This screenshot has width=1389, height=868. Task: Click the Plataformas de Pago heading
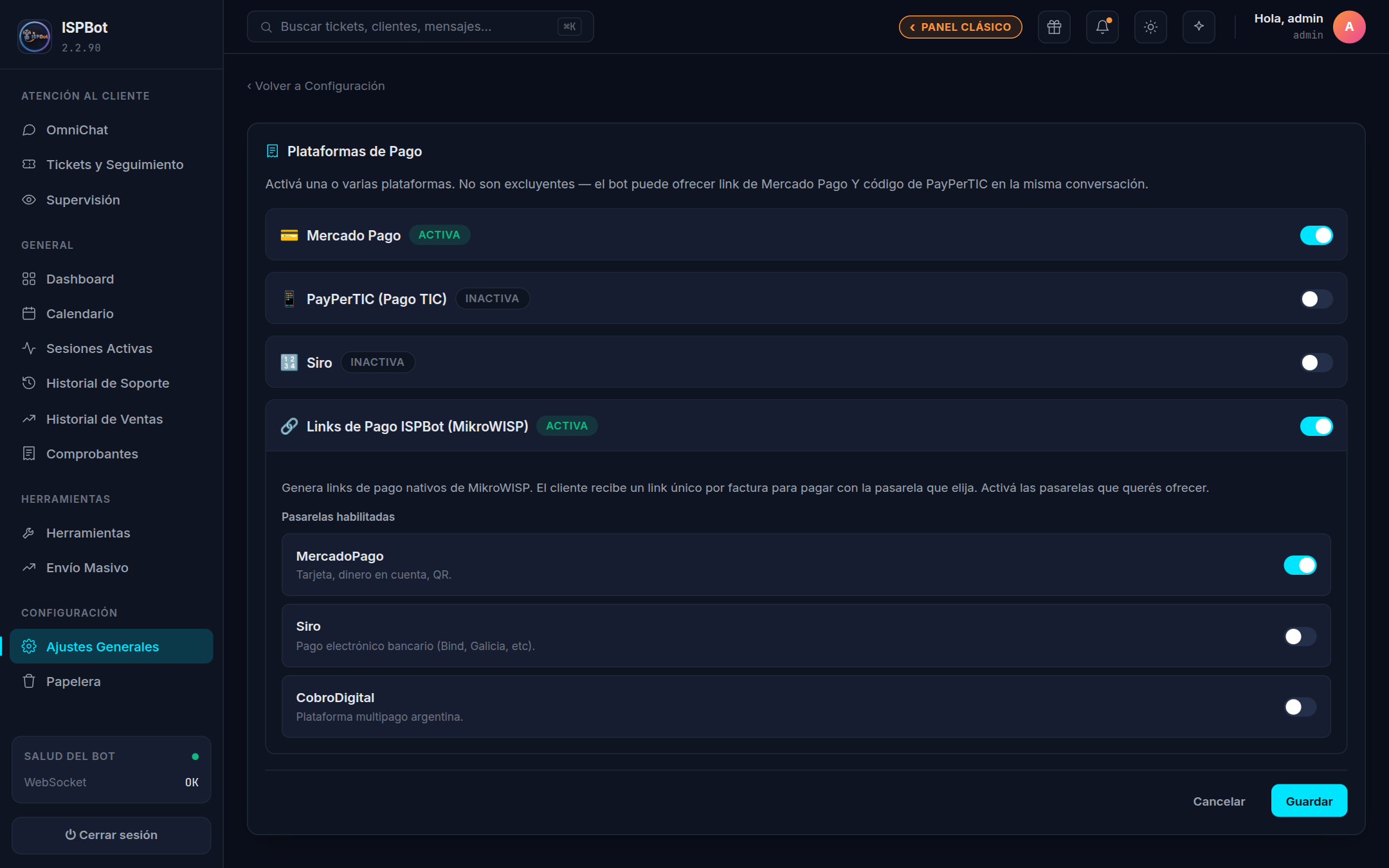click(354, 152)
